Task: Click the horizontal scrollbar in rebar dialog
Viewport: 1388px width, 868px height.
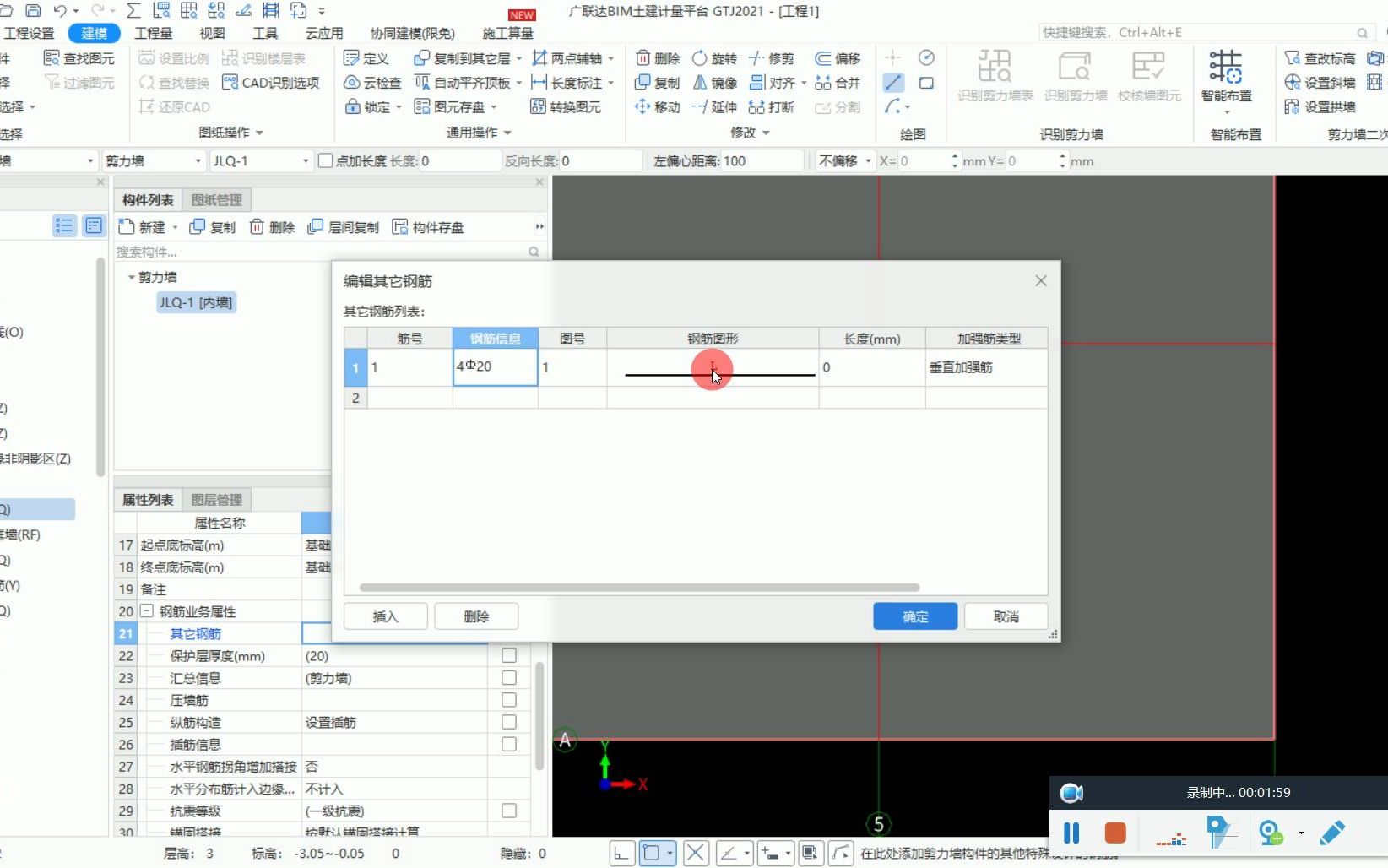Action: click(639, 588)
